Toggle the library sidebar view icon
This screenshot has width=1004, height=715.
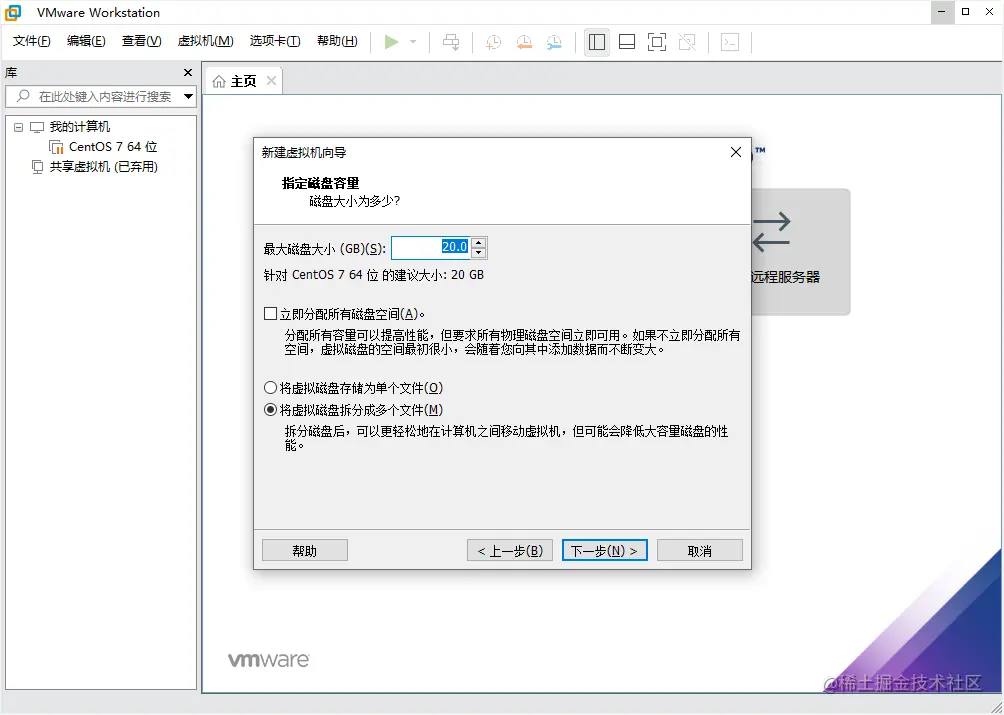(x=597, y=42)
